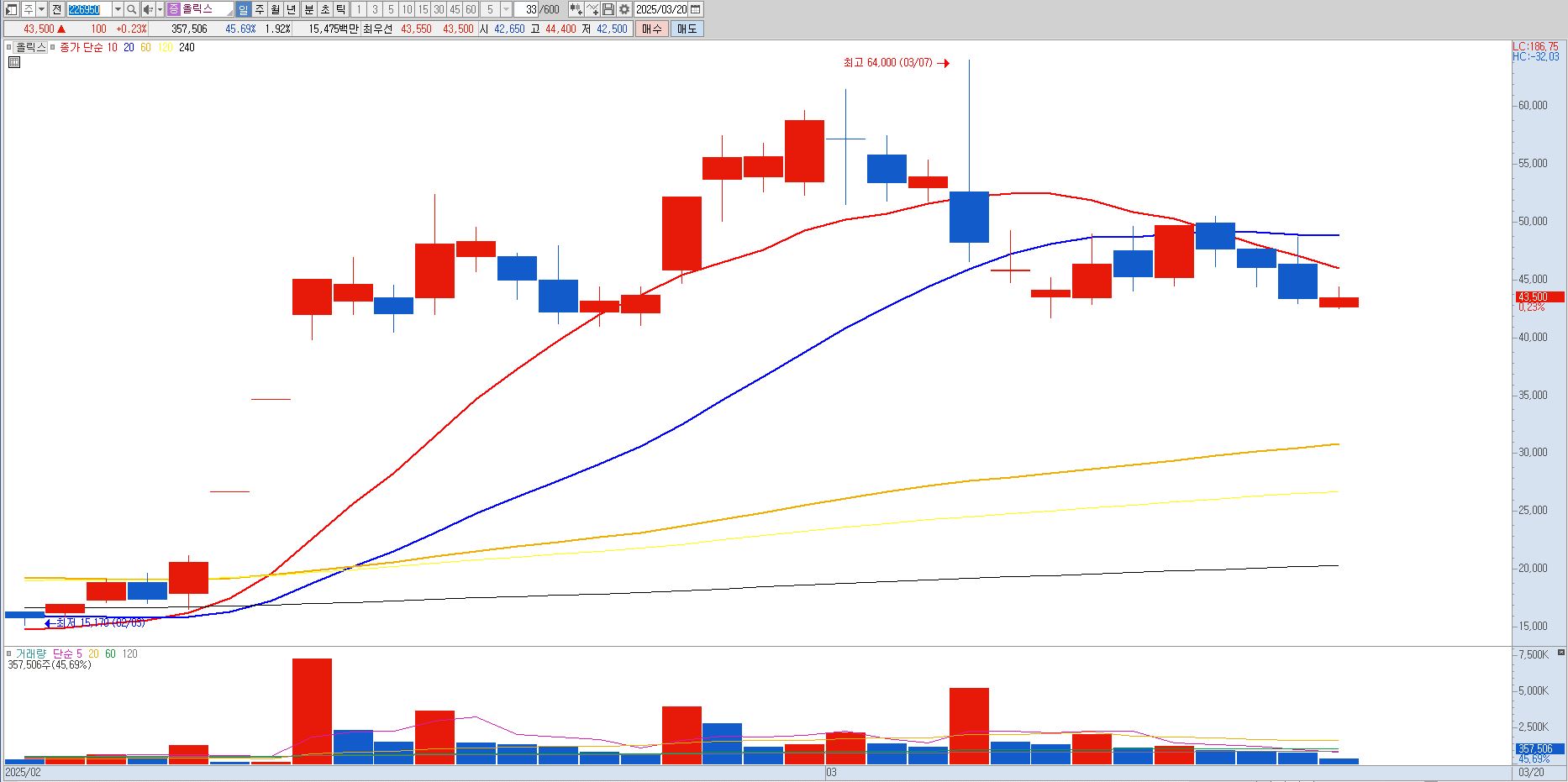Click the grid table icon below 올릭스 label
Image resolution: width=1568 pixels, height=782 pixels.
click(14, 62)
